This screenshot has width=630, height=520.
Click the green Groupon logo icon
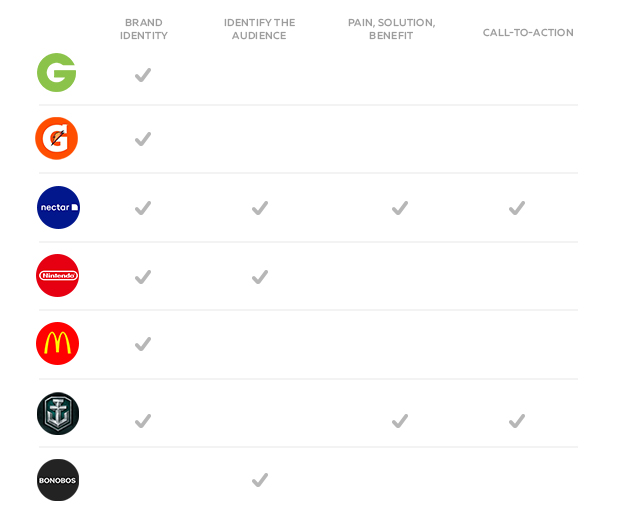pyautogui.click(x=57, y=73)
